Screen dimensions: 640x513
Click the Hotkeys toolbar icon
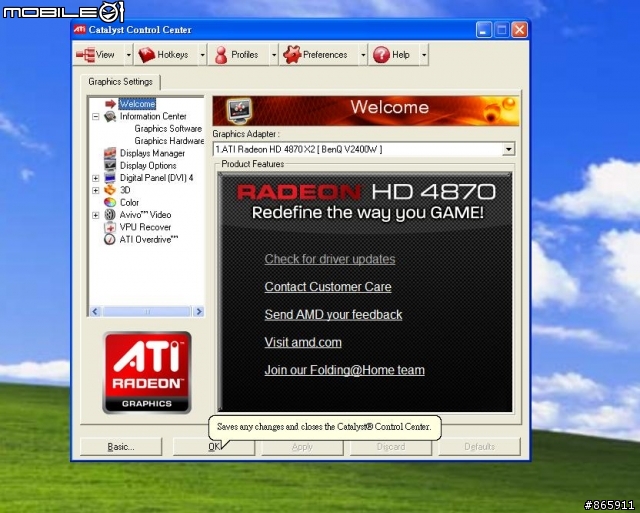[147, 54]
